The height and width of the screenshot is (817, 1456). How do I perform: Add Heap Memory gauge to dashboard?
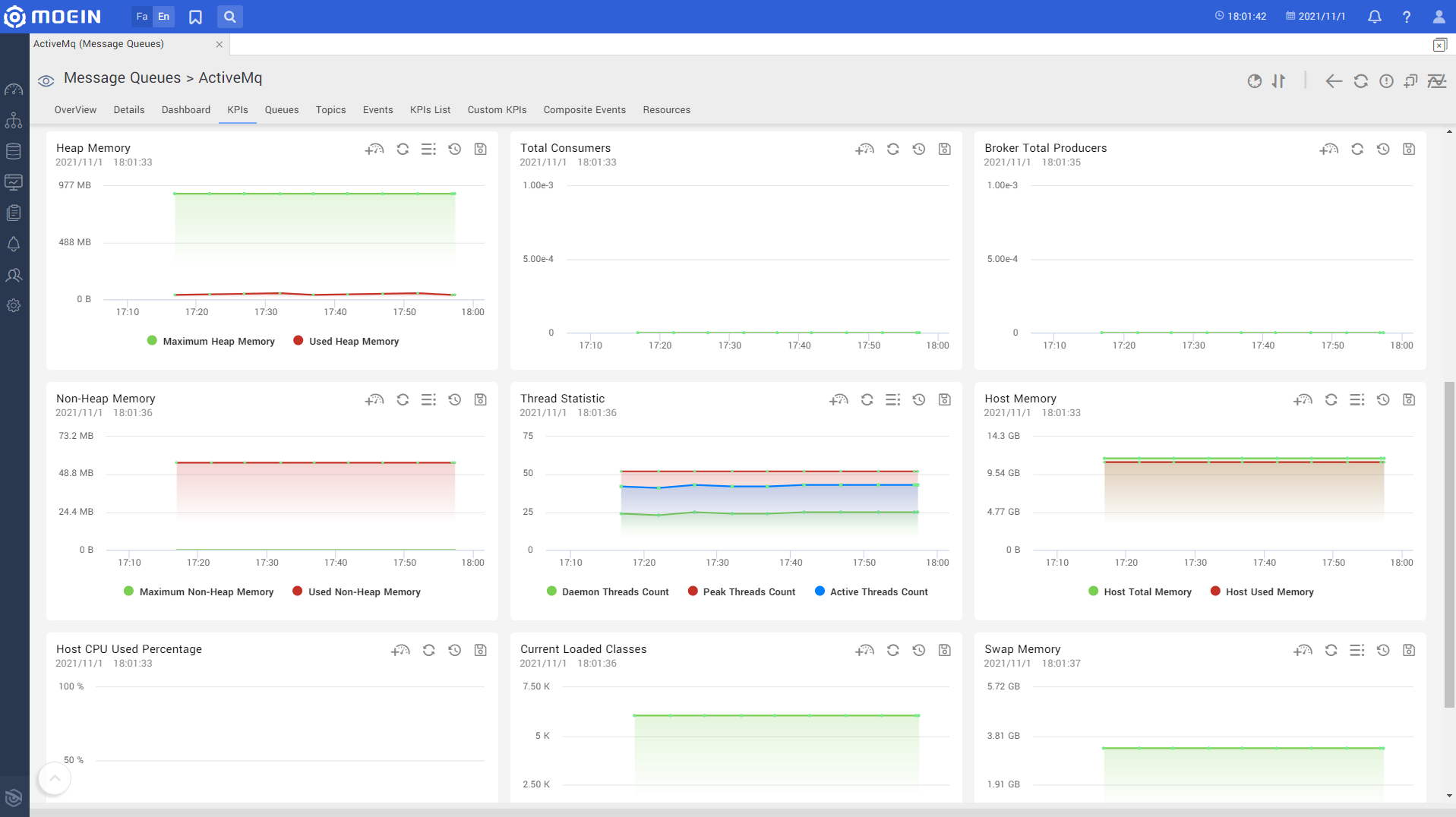[x=374, y=149]
